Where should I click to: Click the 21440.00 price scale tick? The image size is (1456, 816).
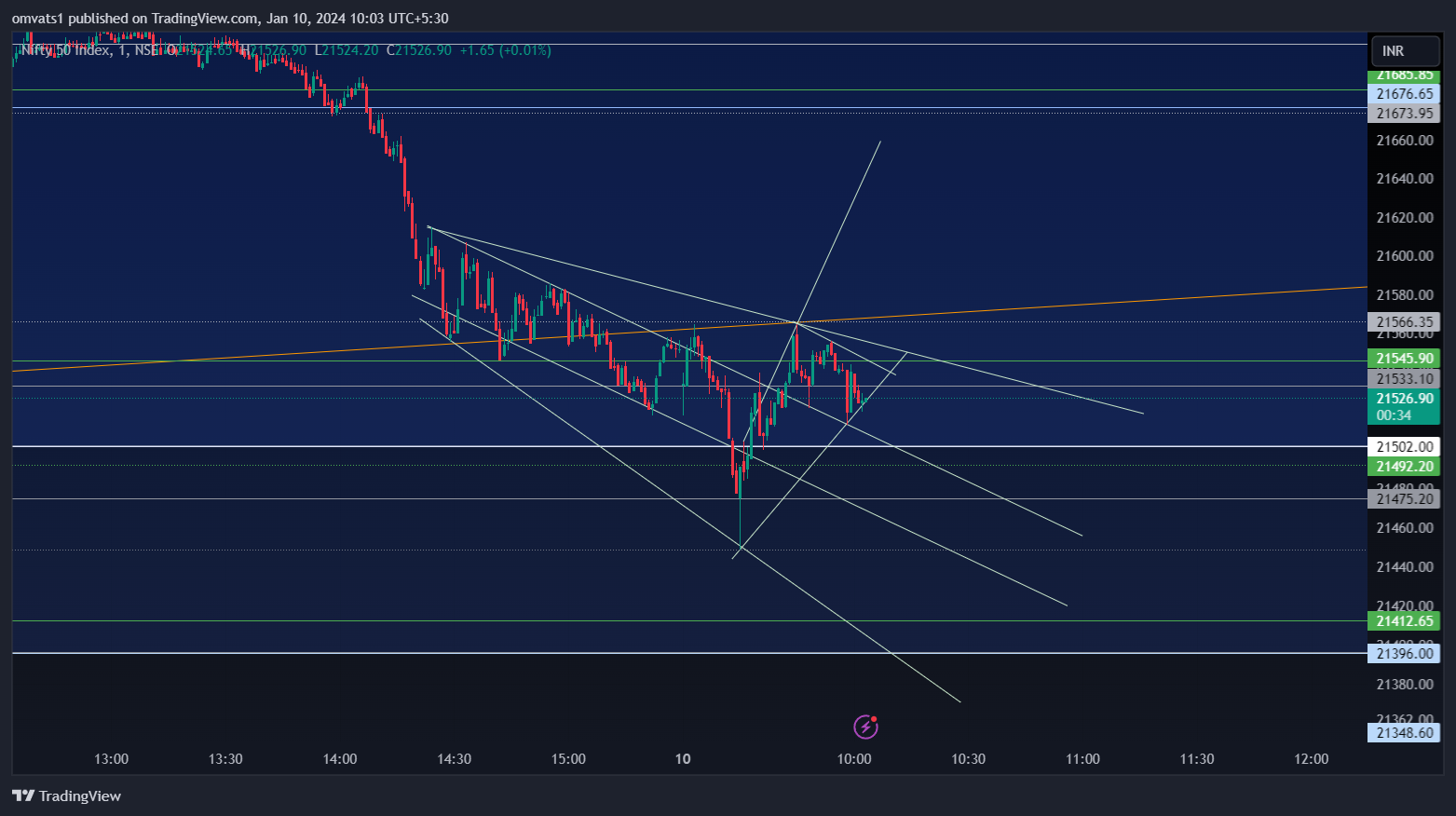point(1404,567)
